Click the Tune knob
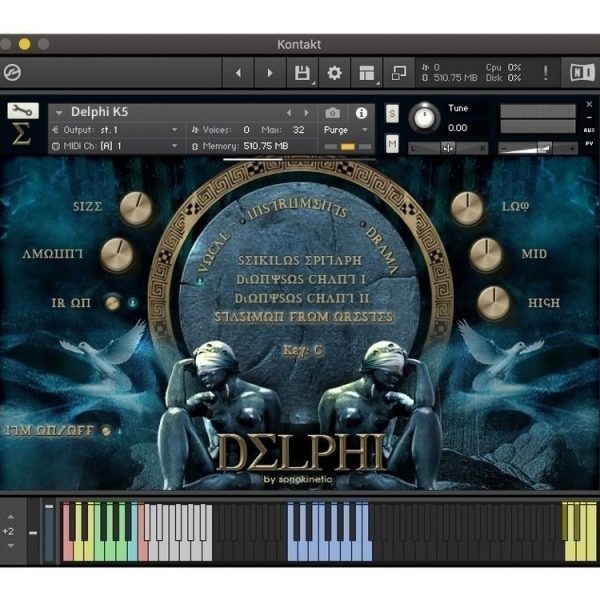The height and width of the screenshot is (600, 600). [424, 118]
